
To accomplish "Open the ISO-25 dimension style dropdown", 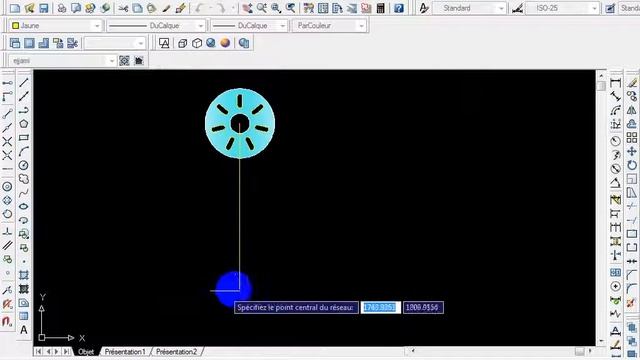I will (562, 8).
